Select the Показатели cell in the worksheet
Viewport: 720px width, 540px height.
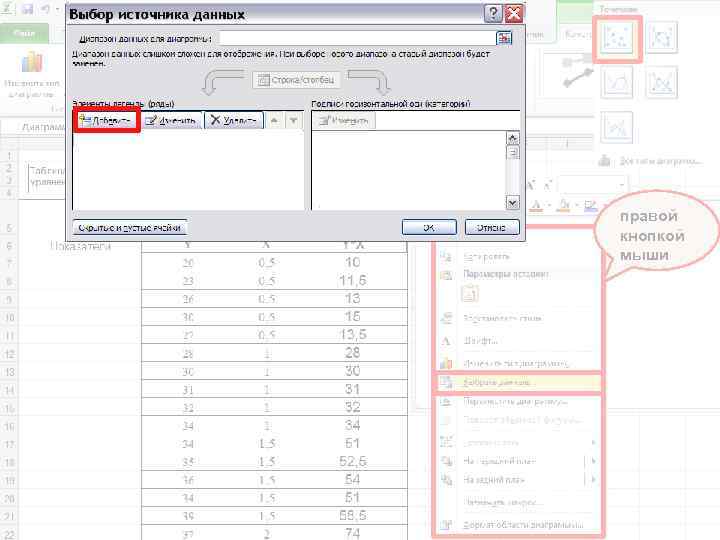(x=80, y=246)
